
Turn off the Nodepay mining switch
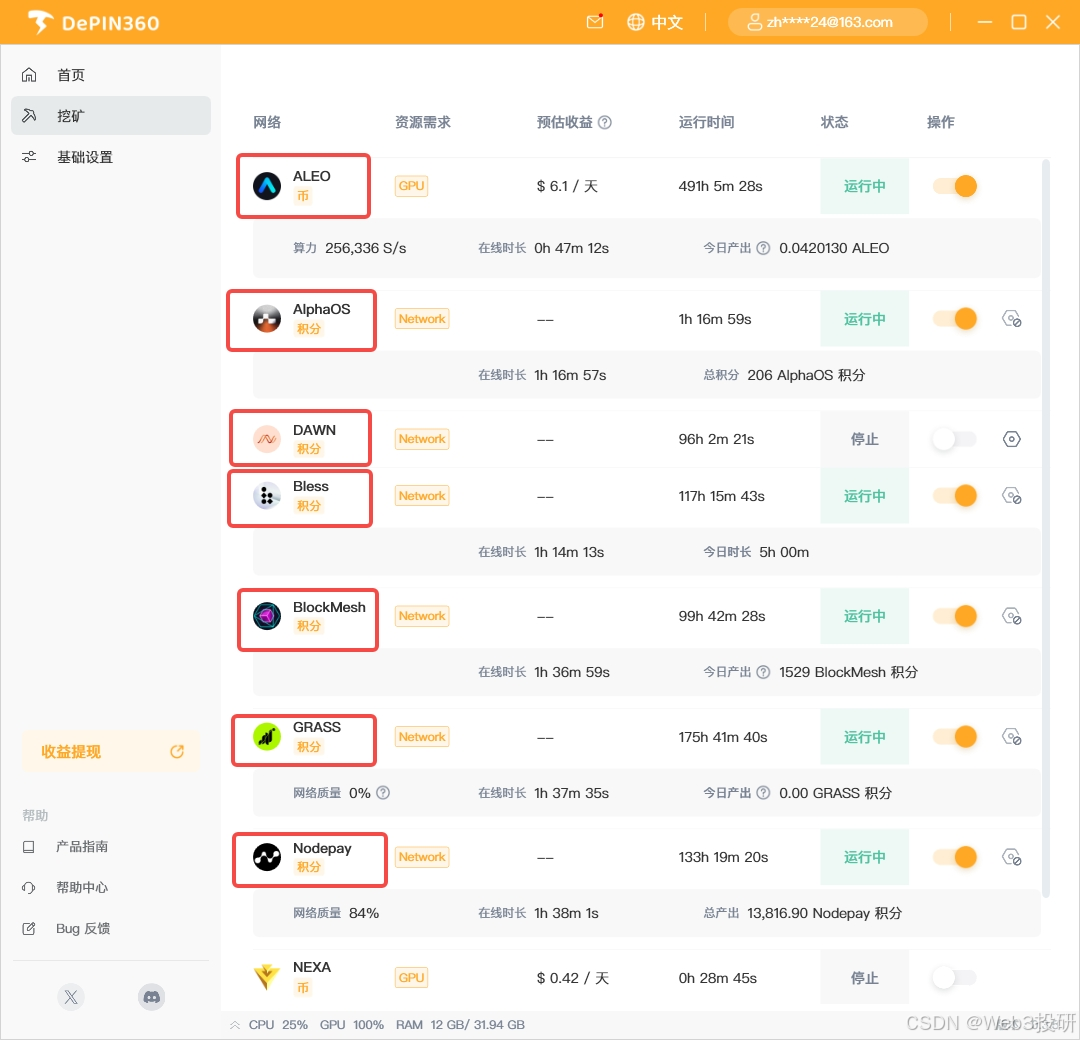[x=955, y=857]
